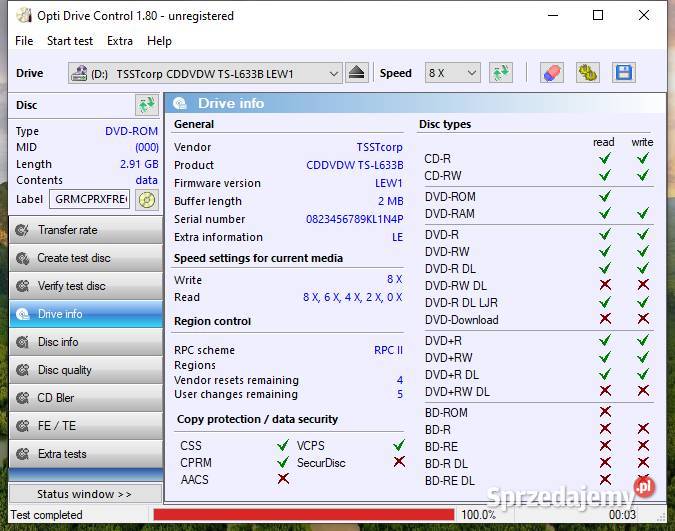Viewport: 675px width, 531px height.
Task: Click the firmware version LEW1
Action: [388, 183]
